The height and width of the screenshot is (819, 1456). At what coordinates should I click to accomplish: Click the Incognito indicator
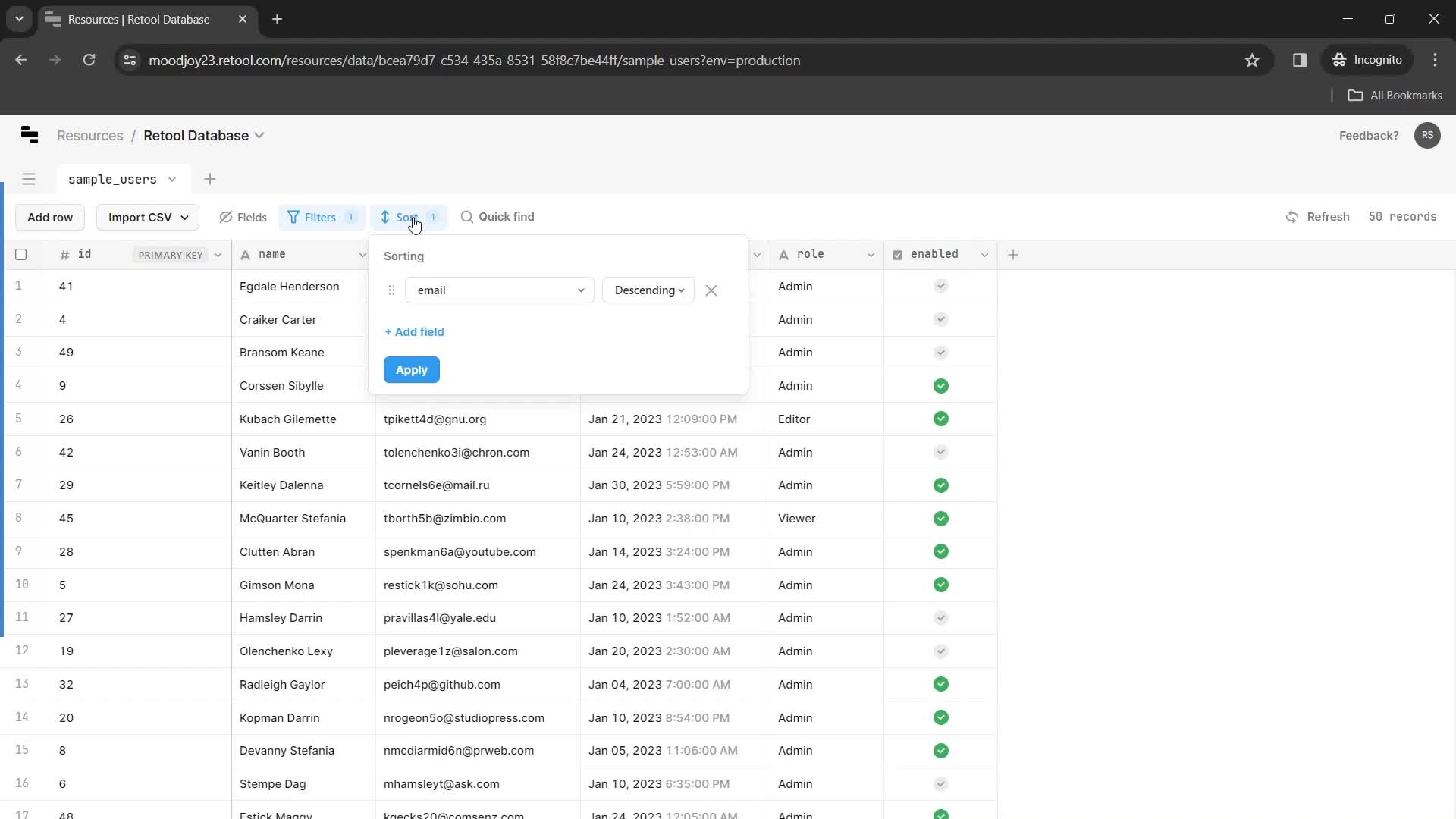tap(1367, 60)
